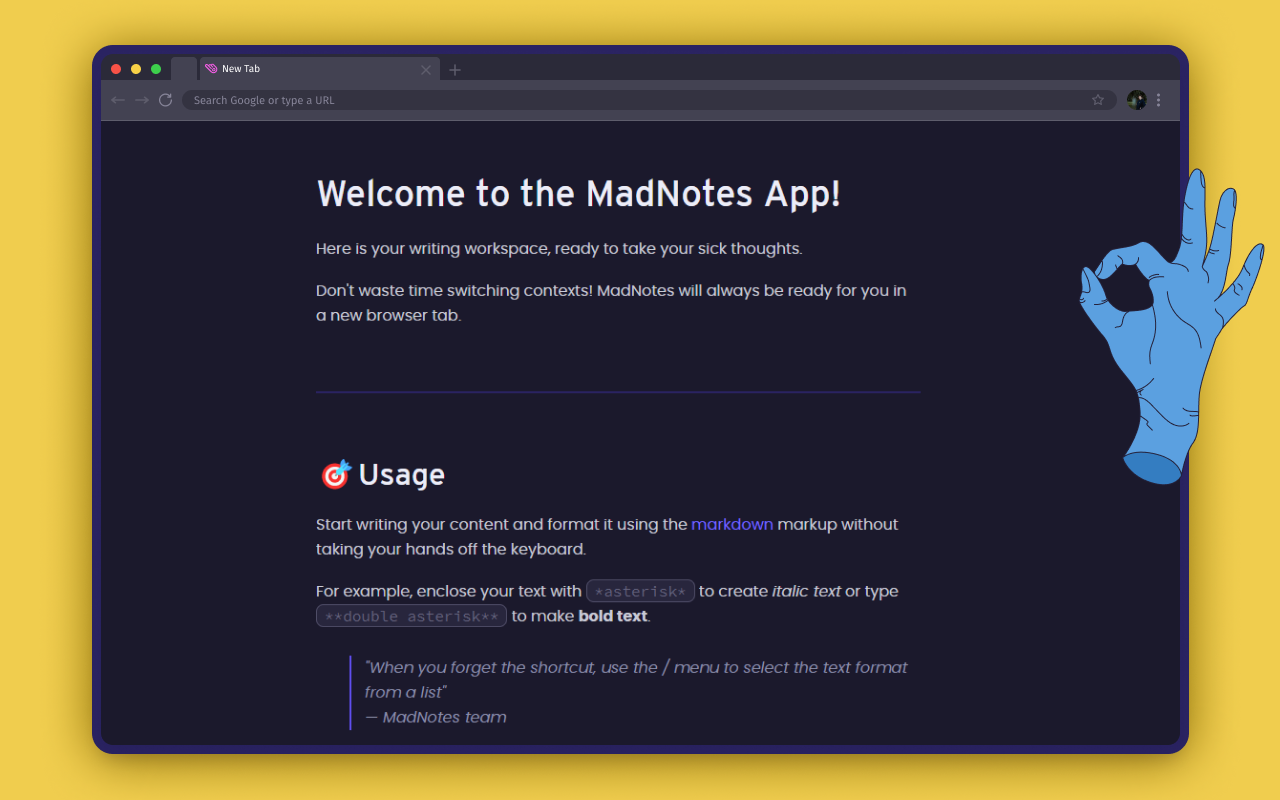
Task: Click the **double asterisk** code snippet
Action: (x=410, y=615)
